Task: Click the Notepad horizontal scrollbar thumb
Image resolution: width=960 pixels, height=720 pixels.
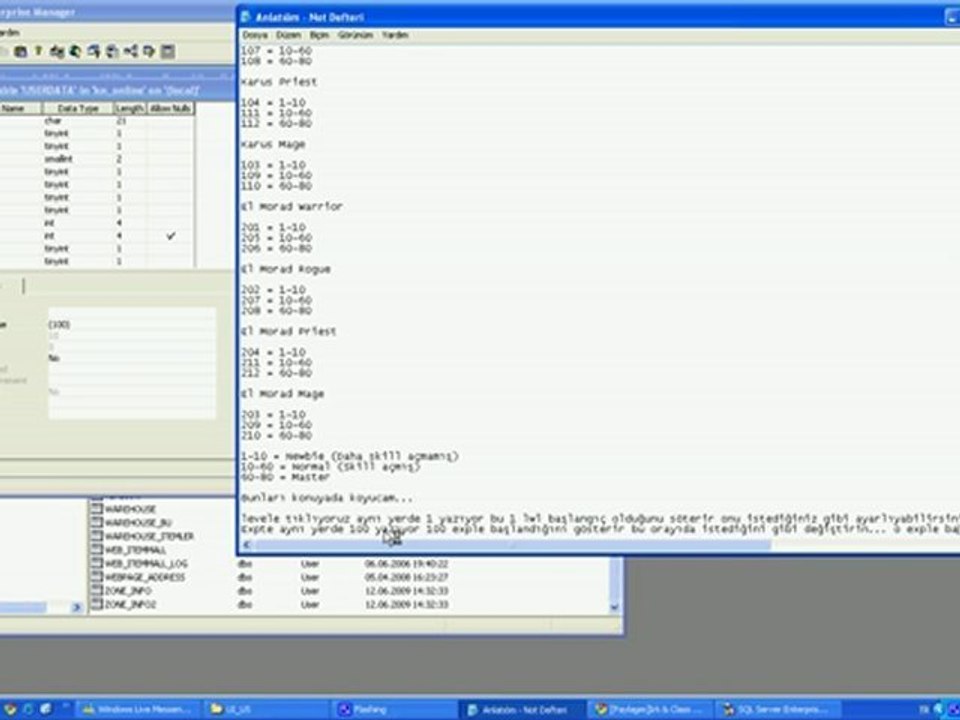Action: click(x=512, y=544)
